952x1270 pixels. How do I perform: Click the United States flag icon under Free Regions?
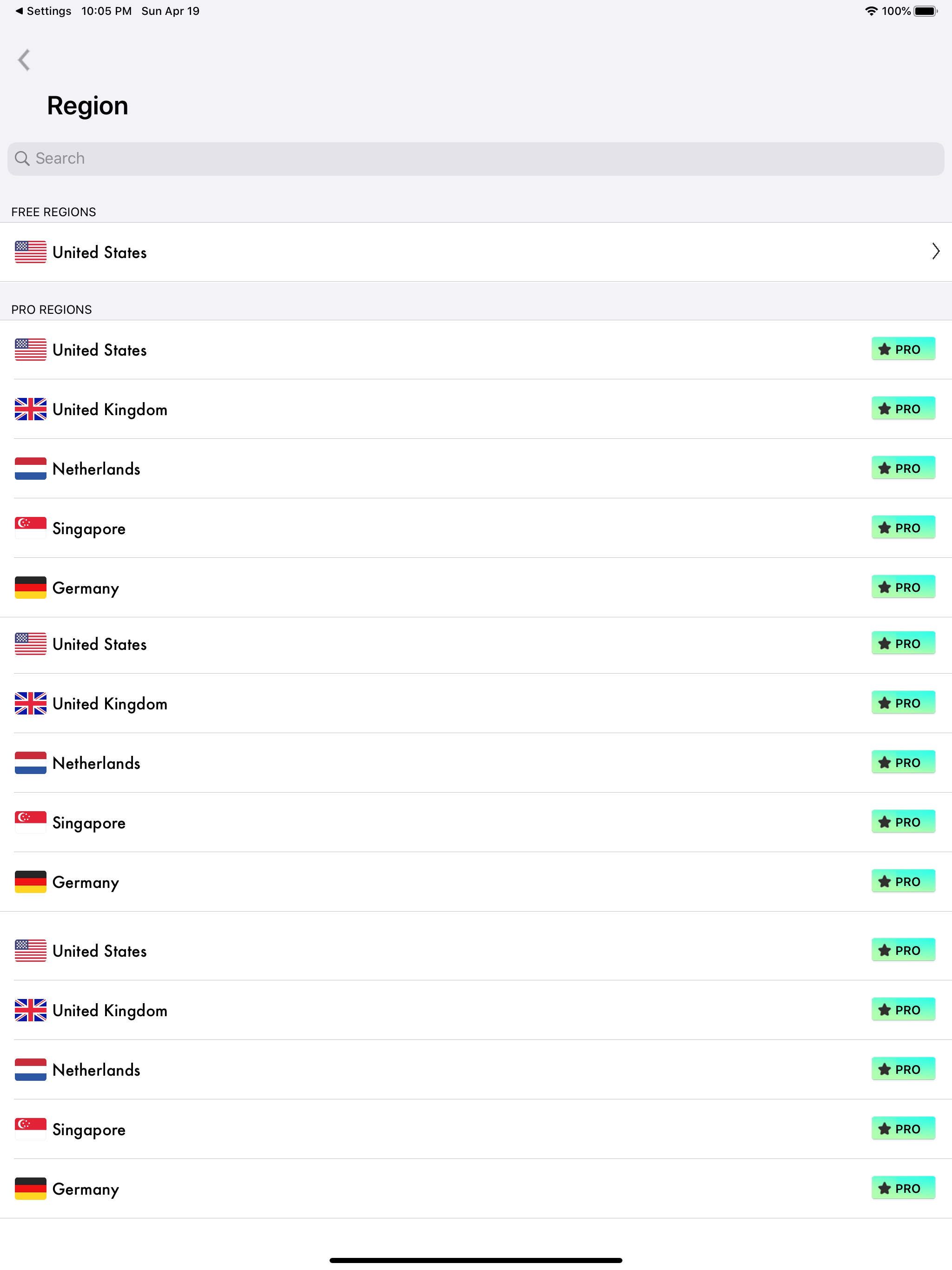[30, 251]
